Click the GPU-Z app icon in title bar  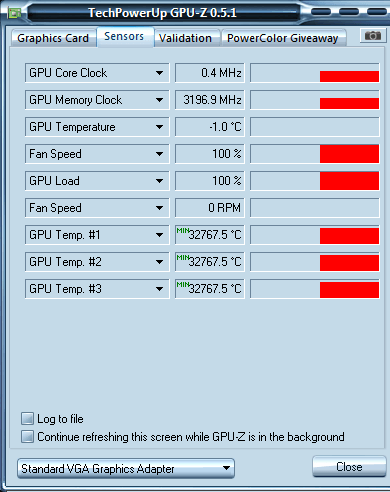click(x=15, y=13)
